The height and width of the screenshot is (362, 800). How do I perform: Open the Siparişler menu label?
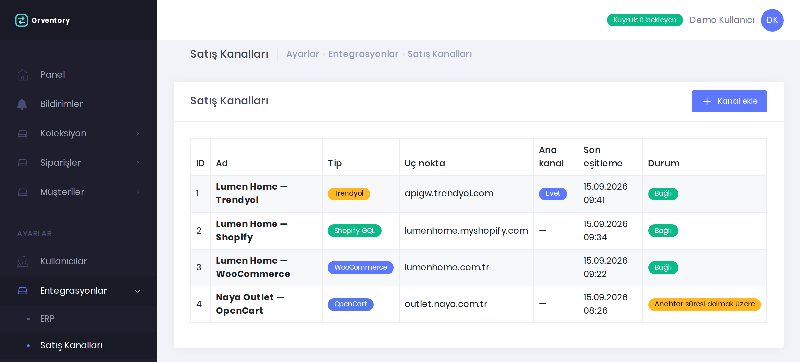coord(61,163)
